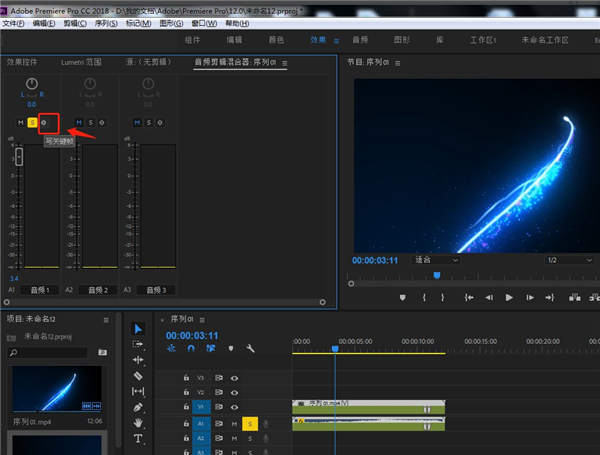
Task: Select the Hand tool
Action: click(138, 423)
